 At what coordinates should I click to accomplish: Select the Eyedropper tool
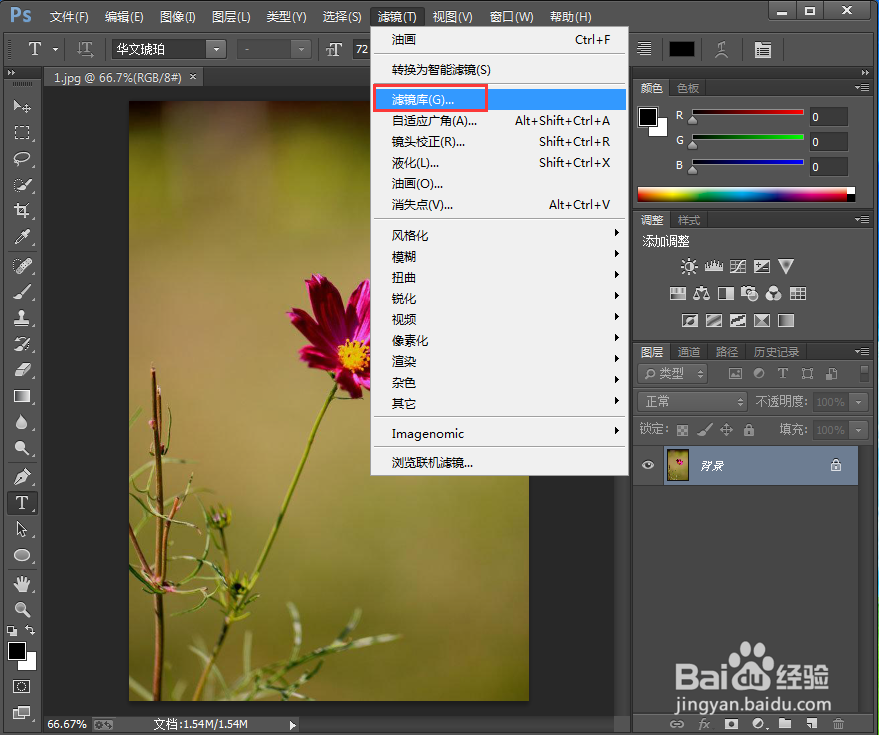22,237
